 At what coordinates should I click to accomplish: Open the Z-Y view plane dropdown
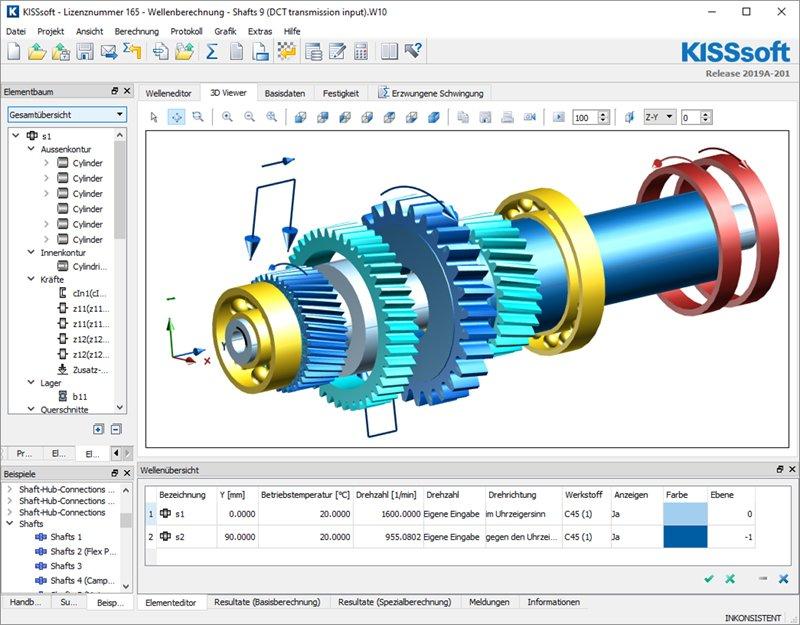659,117
